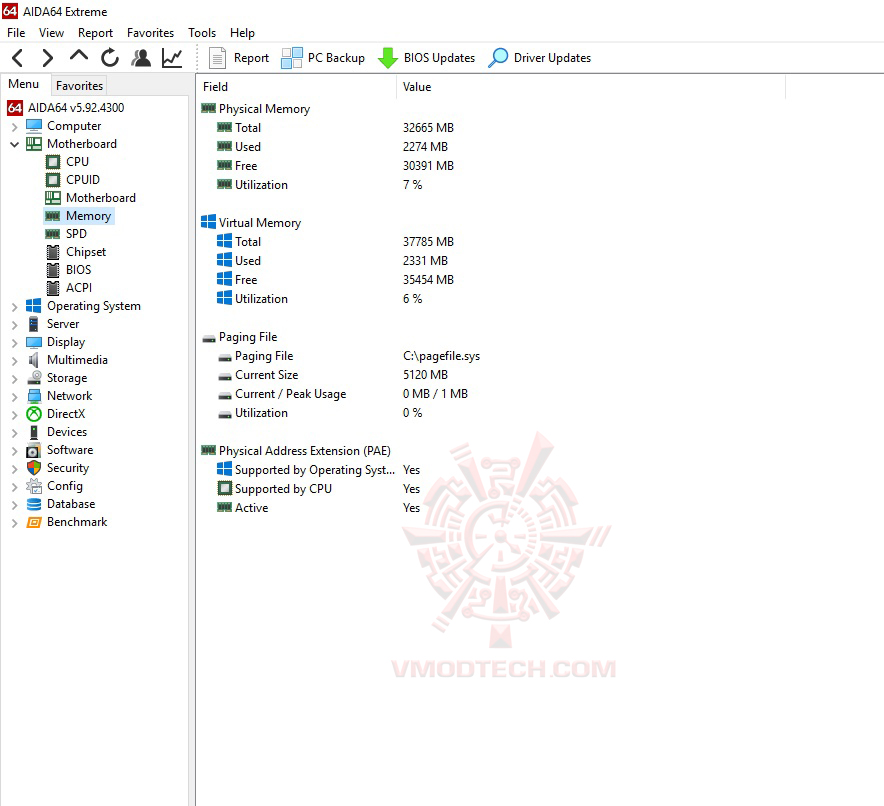The image size is (884, 806).
Task: Open the Tools menu
Action: [202, 33]
